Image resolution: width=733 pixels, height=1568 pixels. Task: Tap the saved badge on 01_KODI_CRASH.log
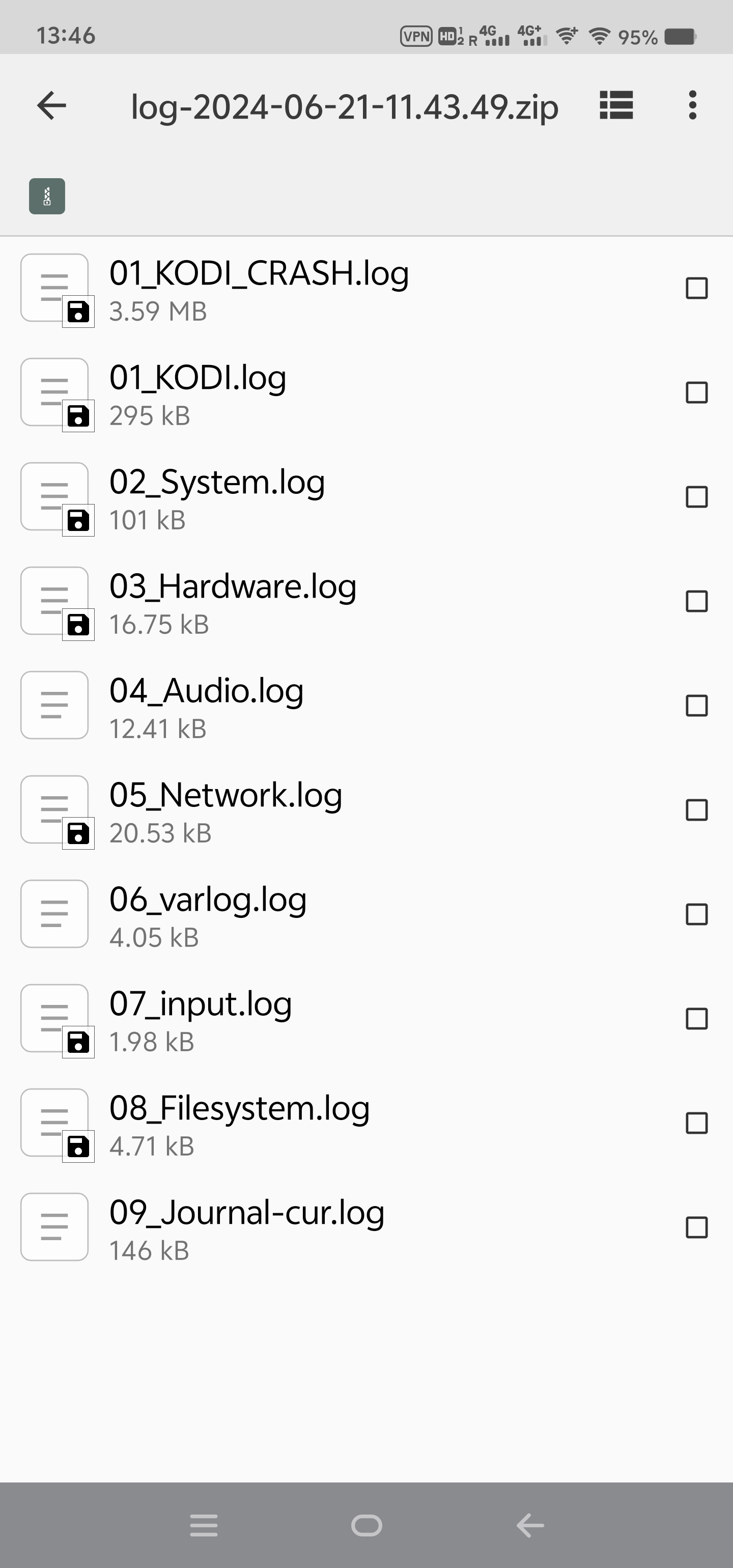click(x=78, y=312)
